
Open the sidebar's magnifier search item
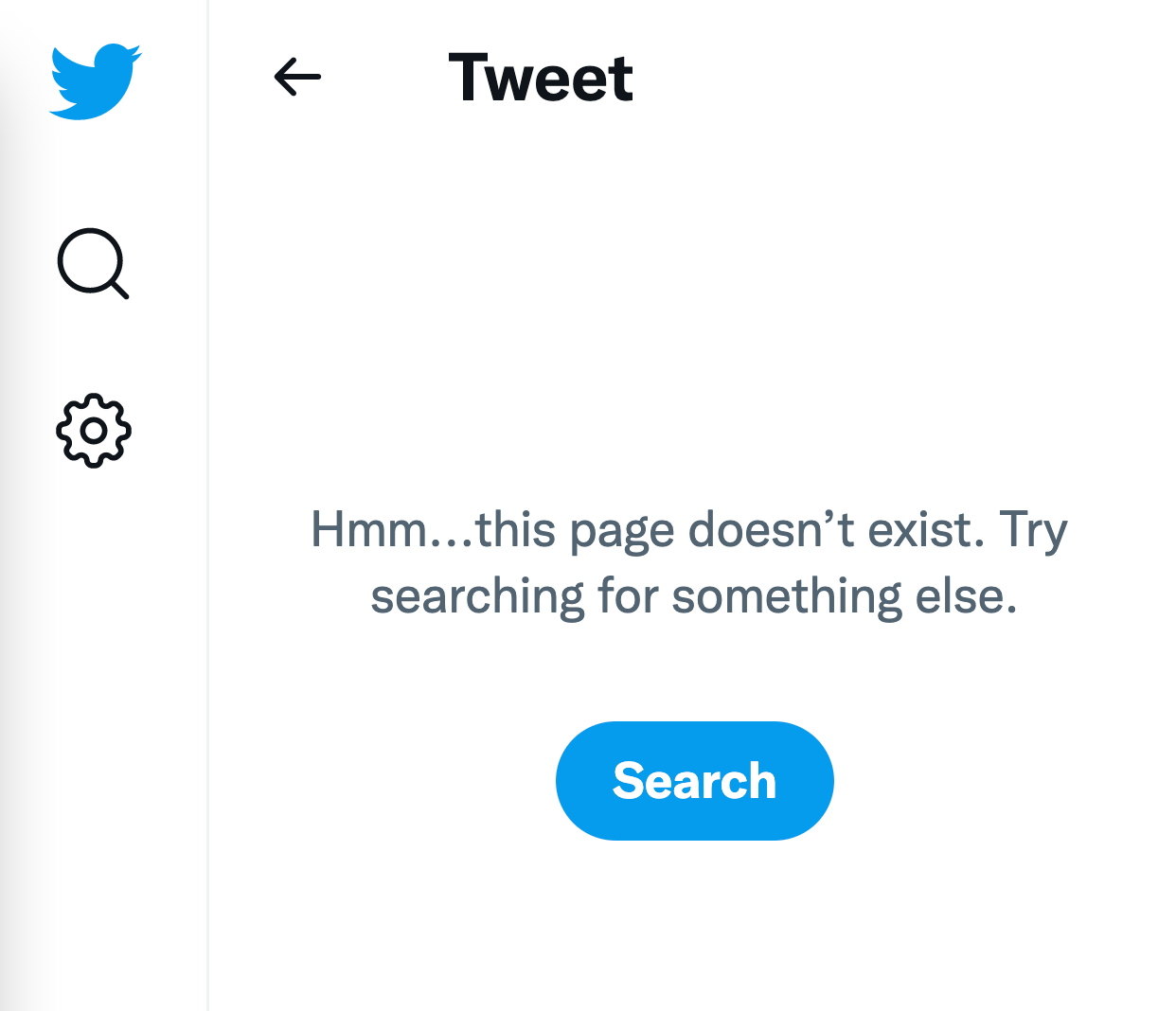pos(92,262)
